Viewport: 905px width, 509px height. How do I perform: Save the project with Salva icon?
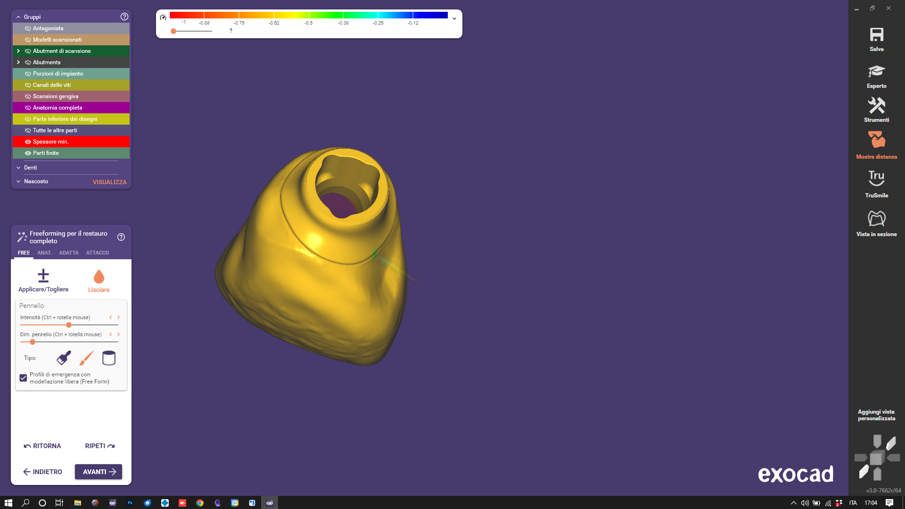coord(876,39)
